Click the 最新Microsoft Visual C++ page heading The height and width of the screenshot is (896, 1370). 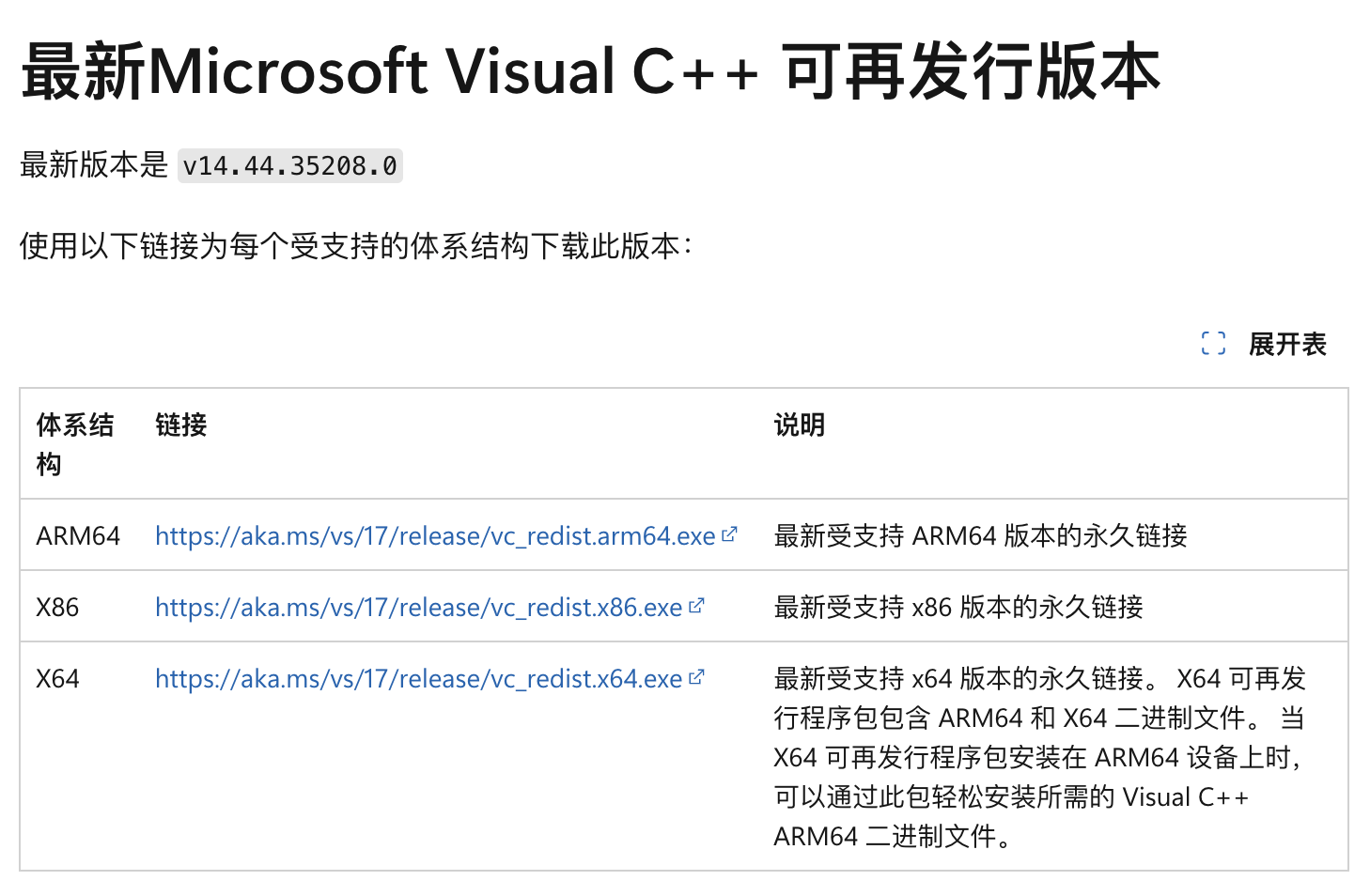coord(590,72)
